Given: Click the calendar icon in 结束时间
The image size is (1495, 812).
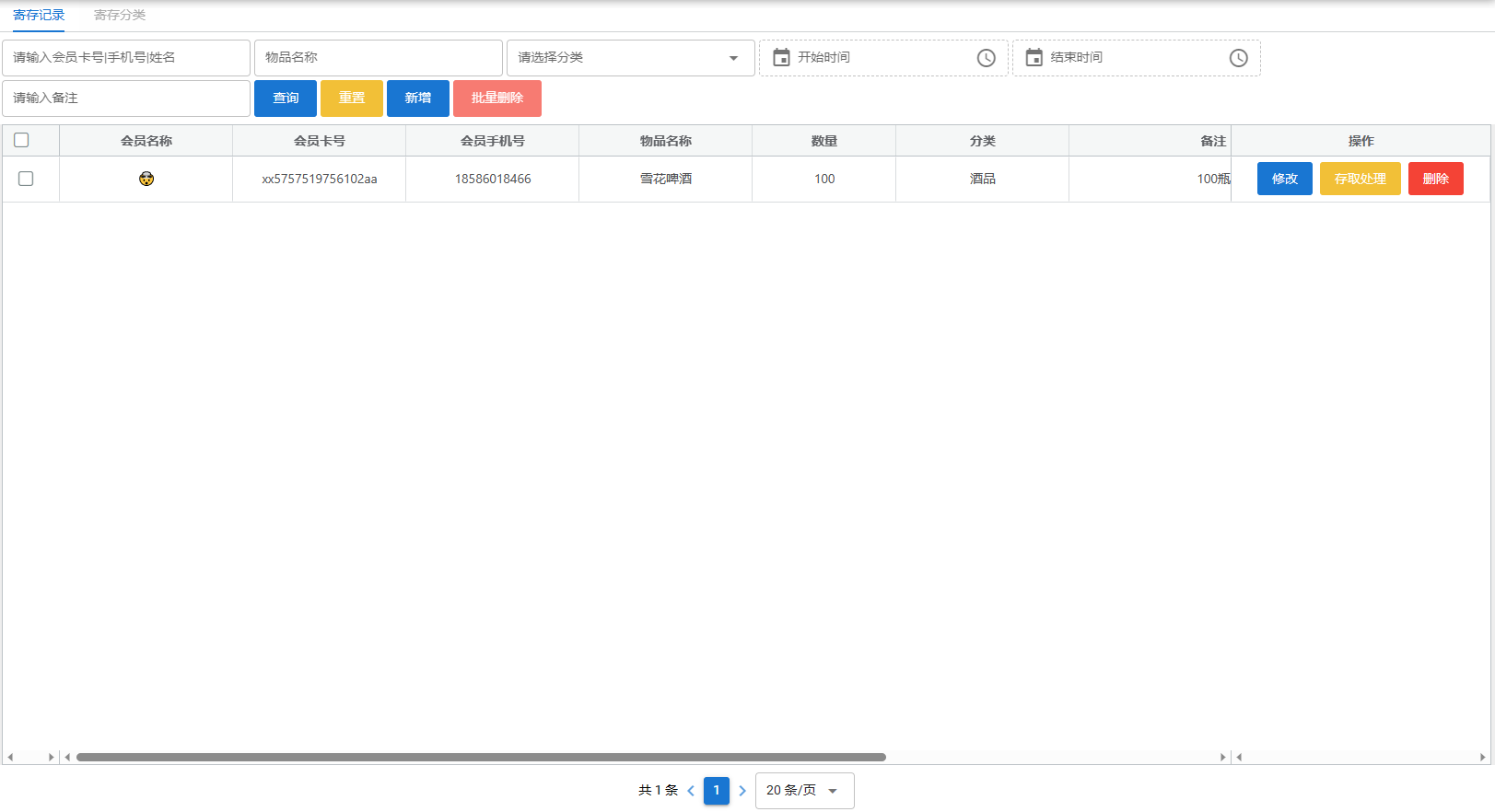Looking at the screenshot, I should (x=1034, y=57).
